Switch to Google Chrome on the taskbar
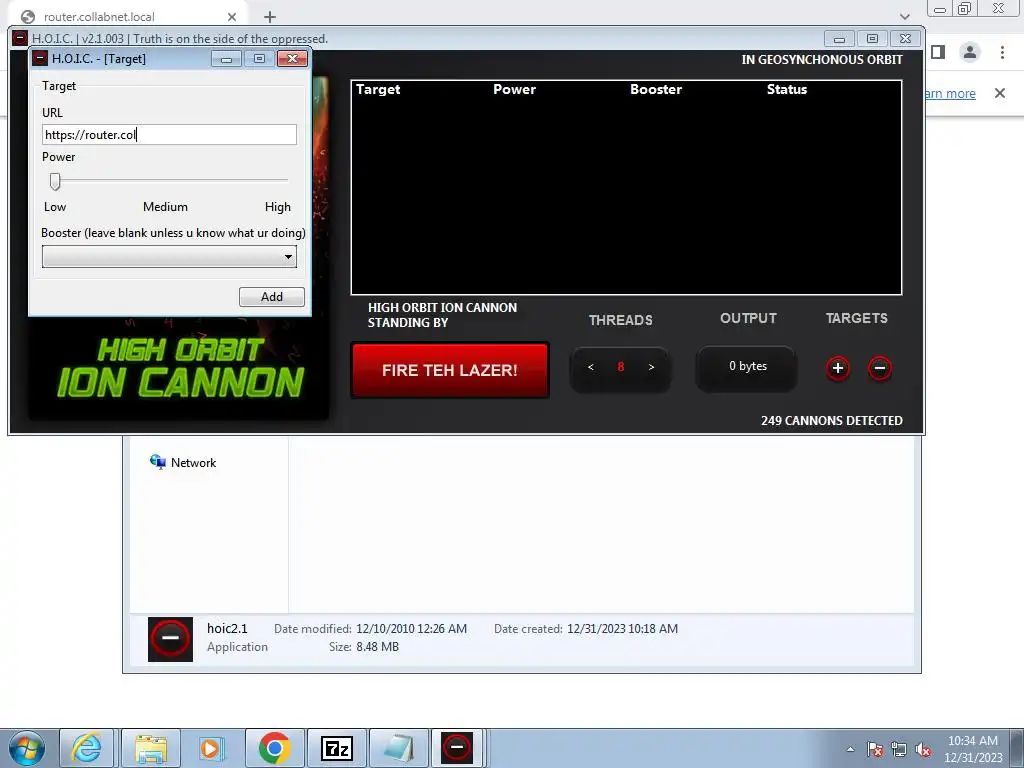1024x768 pixels. (274, 748)
